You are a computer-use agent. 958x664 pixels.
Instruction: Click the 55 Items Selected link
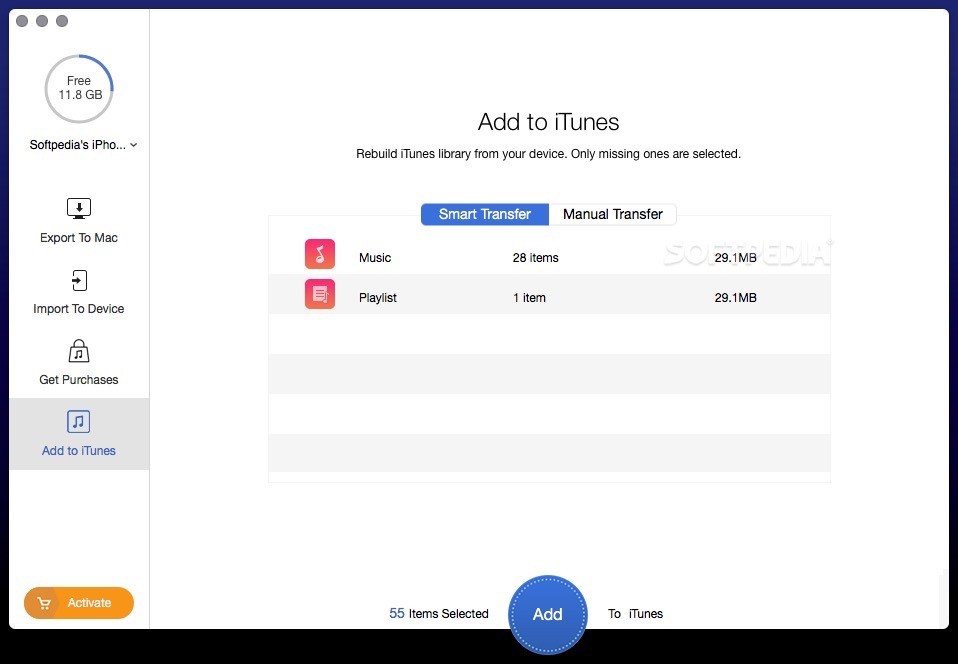(x=438, y=613)
